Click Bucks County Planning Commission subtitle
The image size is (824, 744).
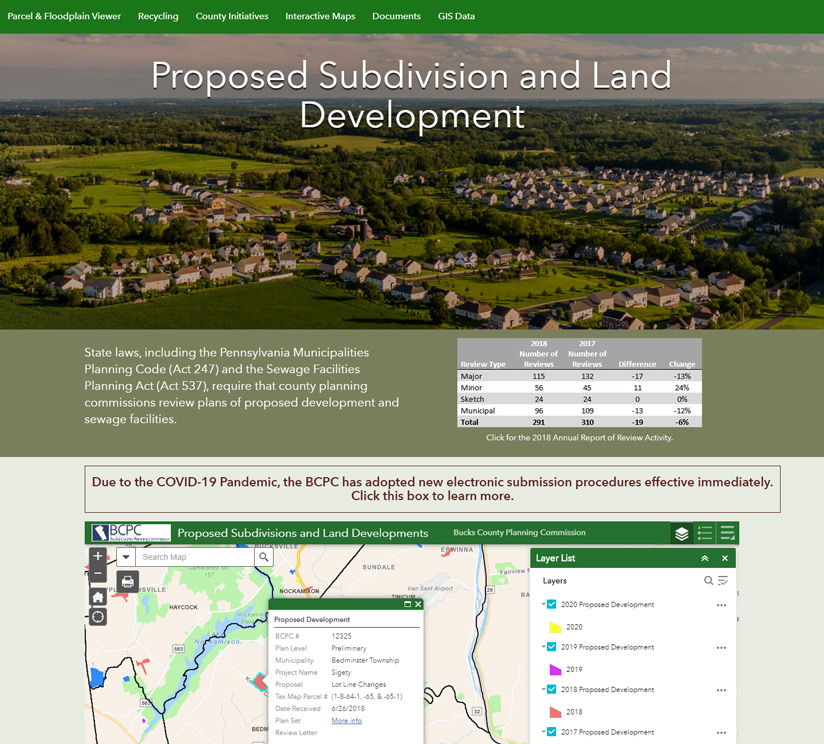point(519,532)
